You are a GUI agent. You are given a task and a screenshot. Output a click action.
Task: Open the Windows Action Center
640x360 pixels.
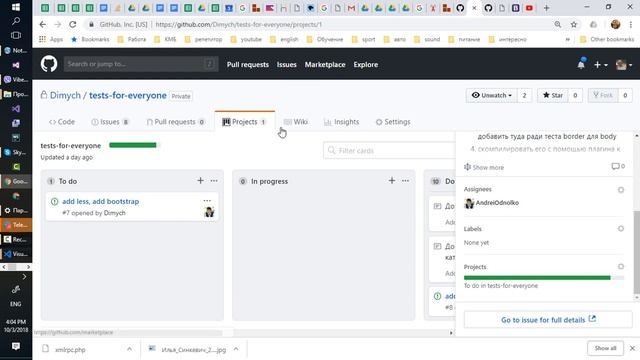tap(16, 346)
